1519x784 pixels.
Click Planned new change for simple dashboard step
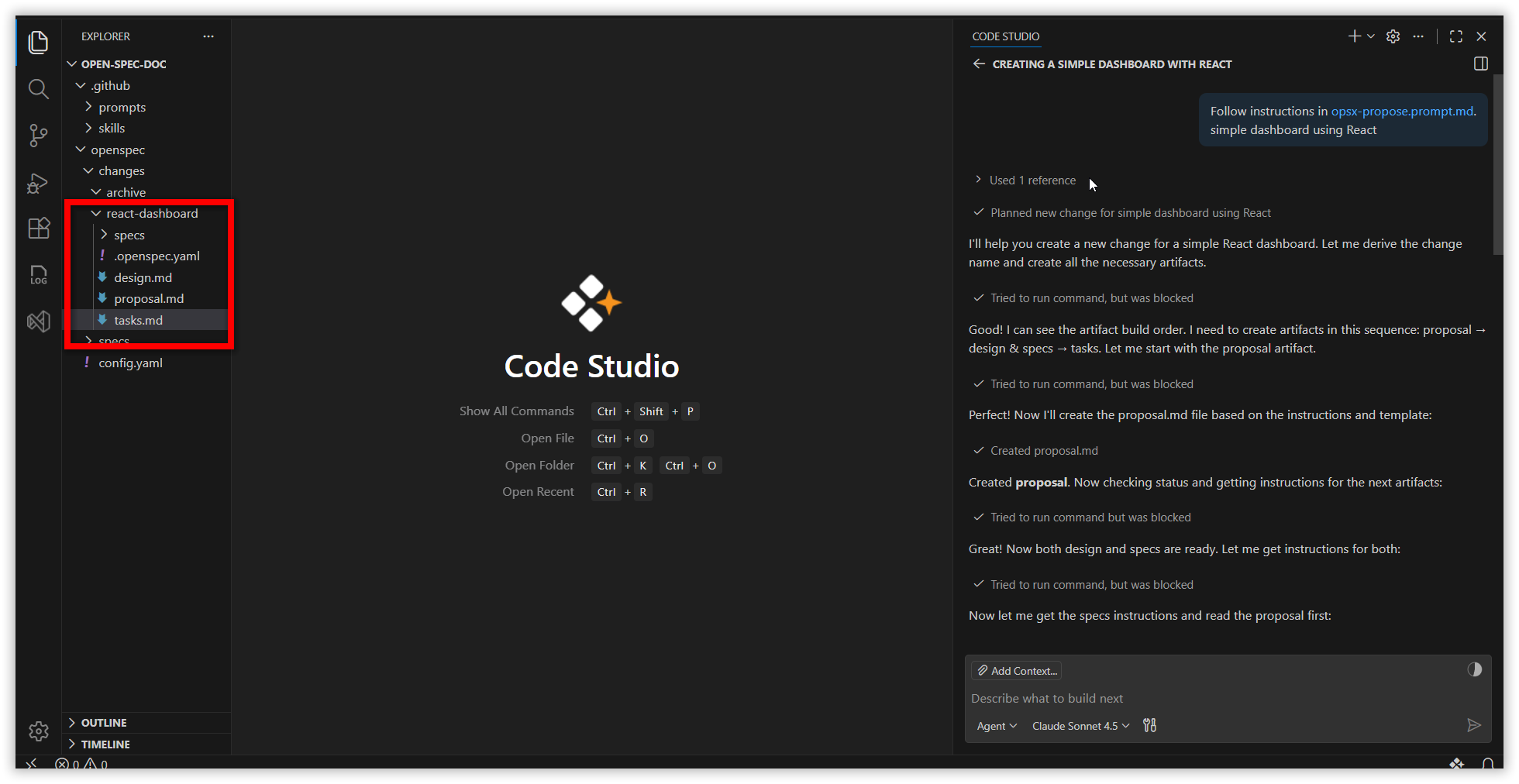[x=1122, y=212]
